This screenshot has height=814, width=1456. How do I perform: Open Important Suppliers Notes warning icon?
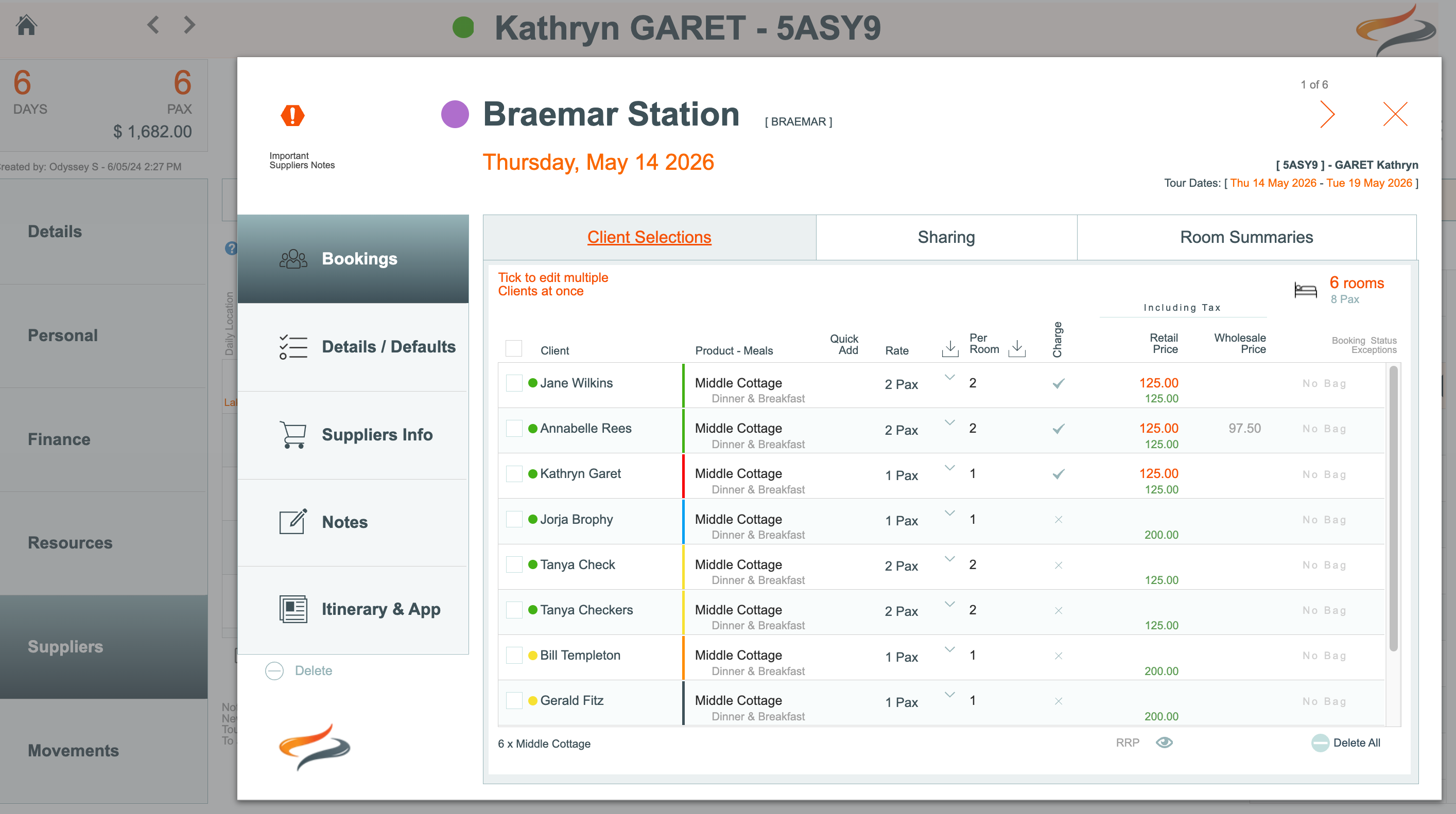pyautogui.click(x=292, y=115)
